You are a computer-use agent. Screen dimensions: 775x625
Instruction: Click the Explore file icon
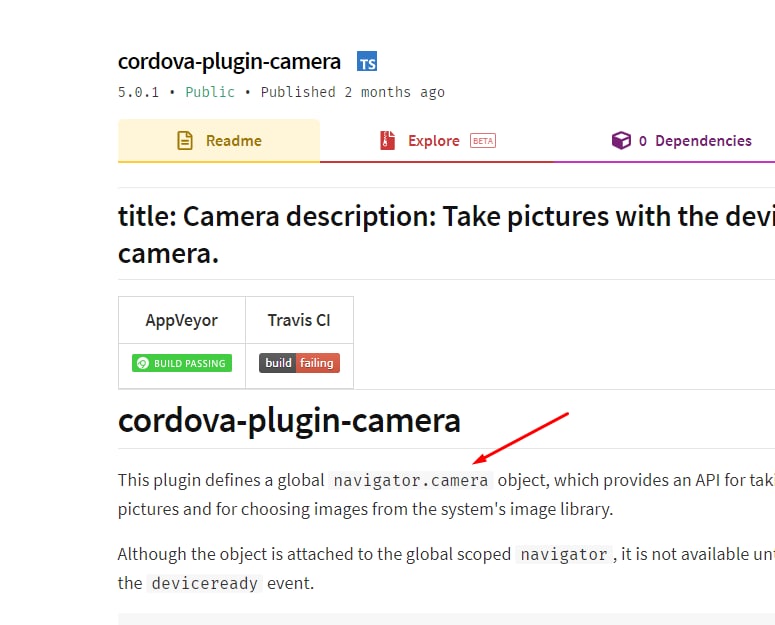(x=388, y=141)
